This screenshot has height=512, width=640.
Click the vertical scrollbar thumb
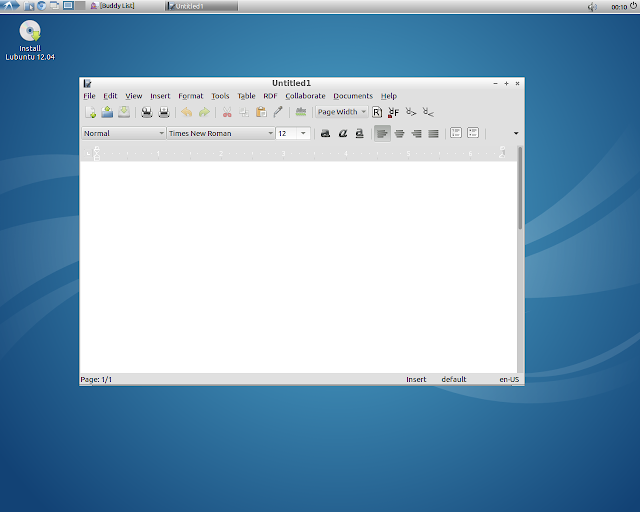[520, 187]
